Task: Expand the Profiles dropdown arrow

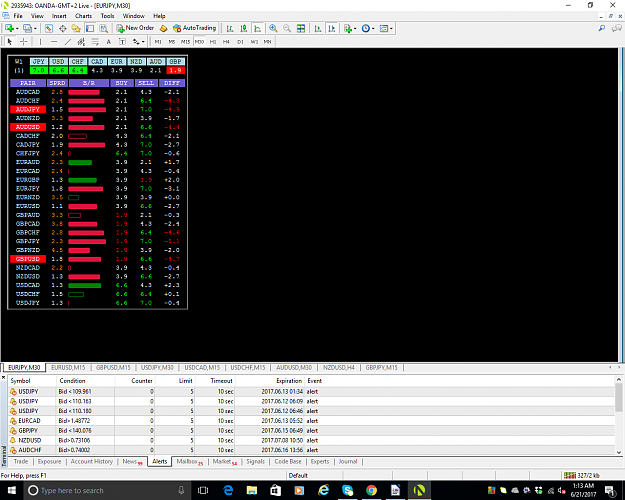Action: click(35, 29)
